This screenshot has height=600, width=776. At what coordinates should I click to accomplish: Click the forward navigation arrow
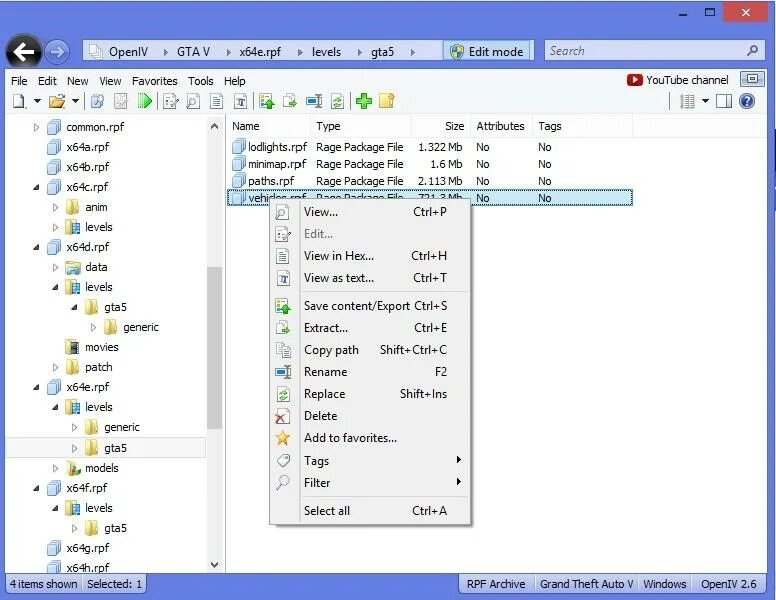57,51
